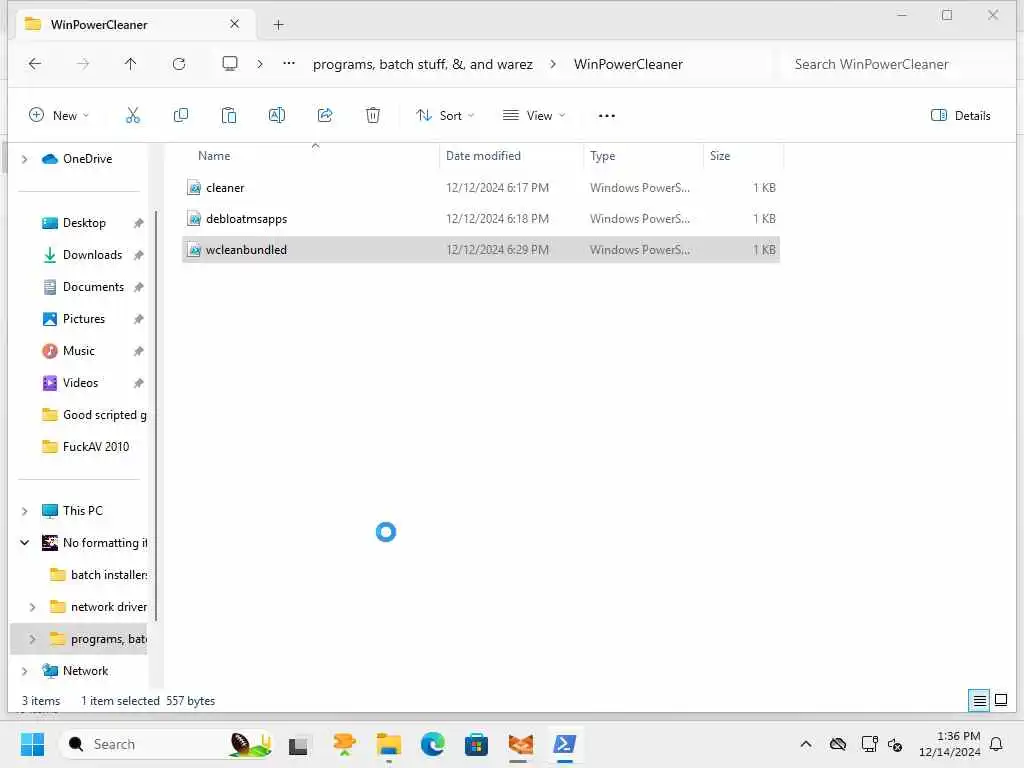Click the Cut scissors icon
Screen dimensions: 1024x768
pyautogui.click(x=133, y=116)
